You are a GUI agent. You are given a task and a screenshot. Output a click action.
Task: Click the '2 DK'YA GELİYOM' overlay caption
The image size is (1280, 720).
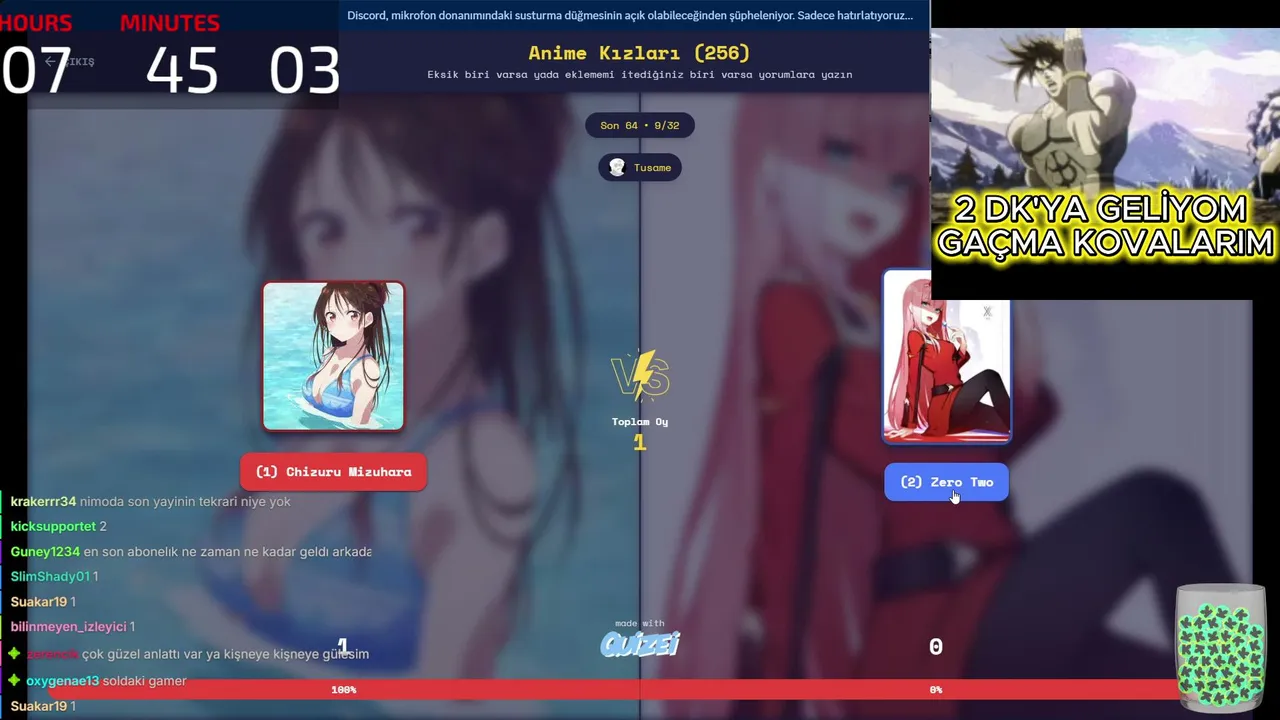tap(1105, 226)
